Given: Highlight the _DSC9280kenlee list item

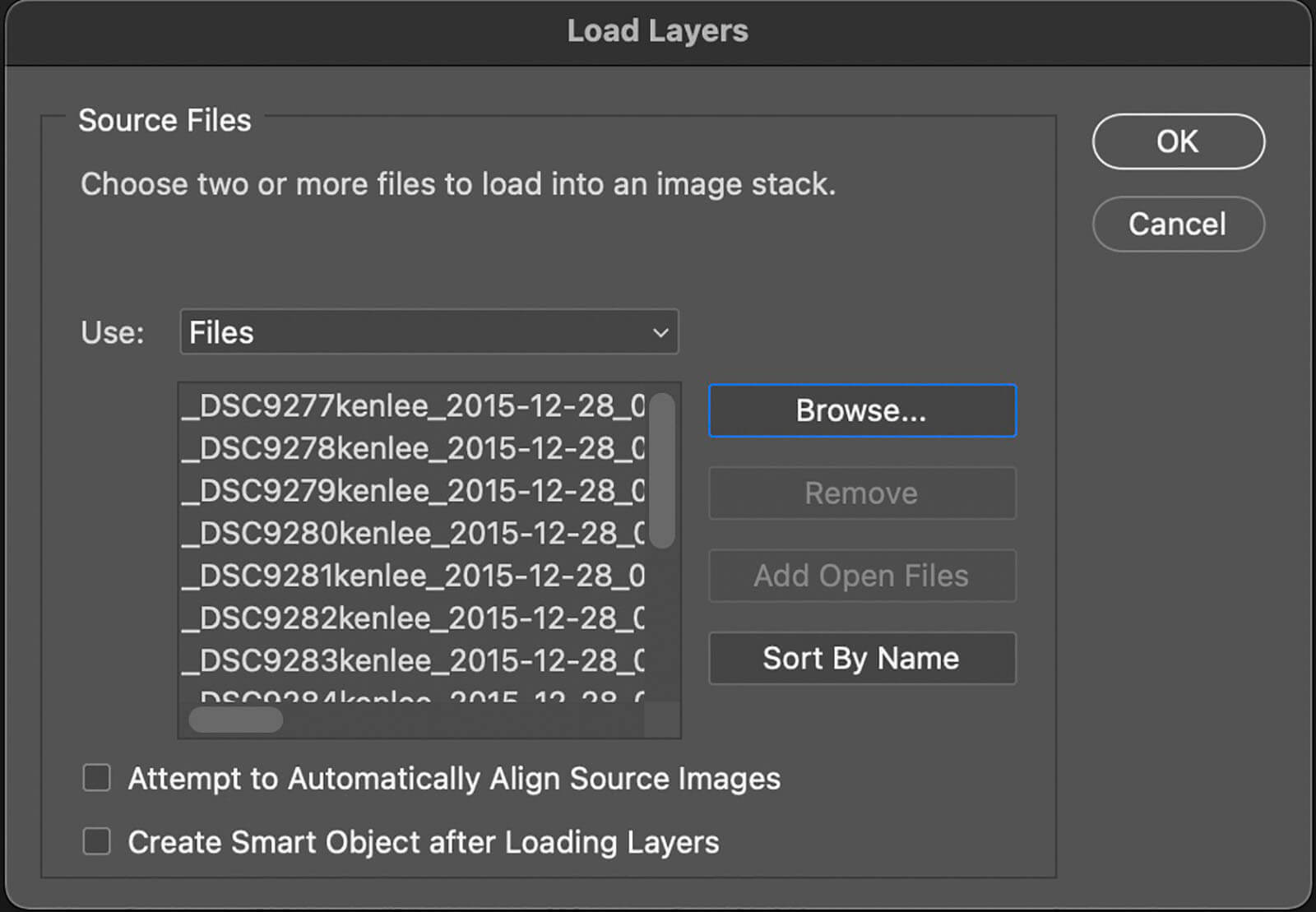Looking at the screenshot, I should click(x=413, y=534).
